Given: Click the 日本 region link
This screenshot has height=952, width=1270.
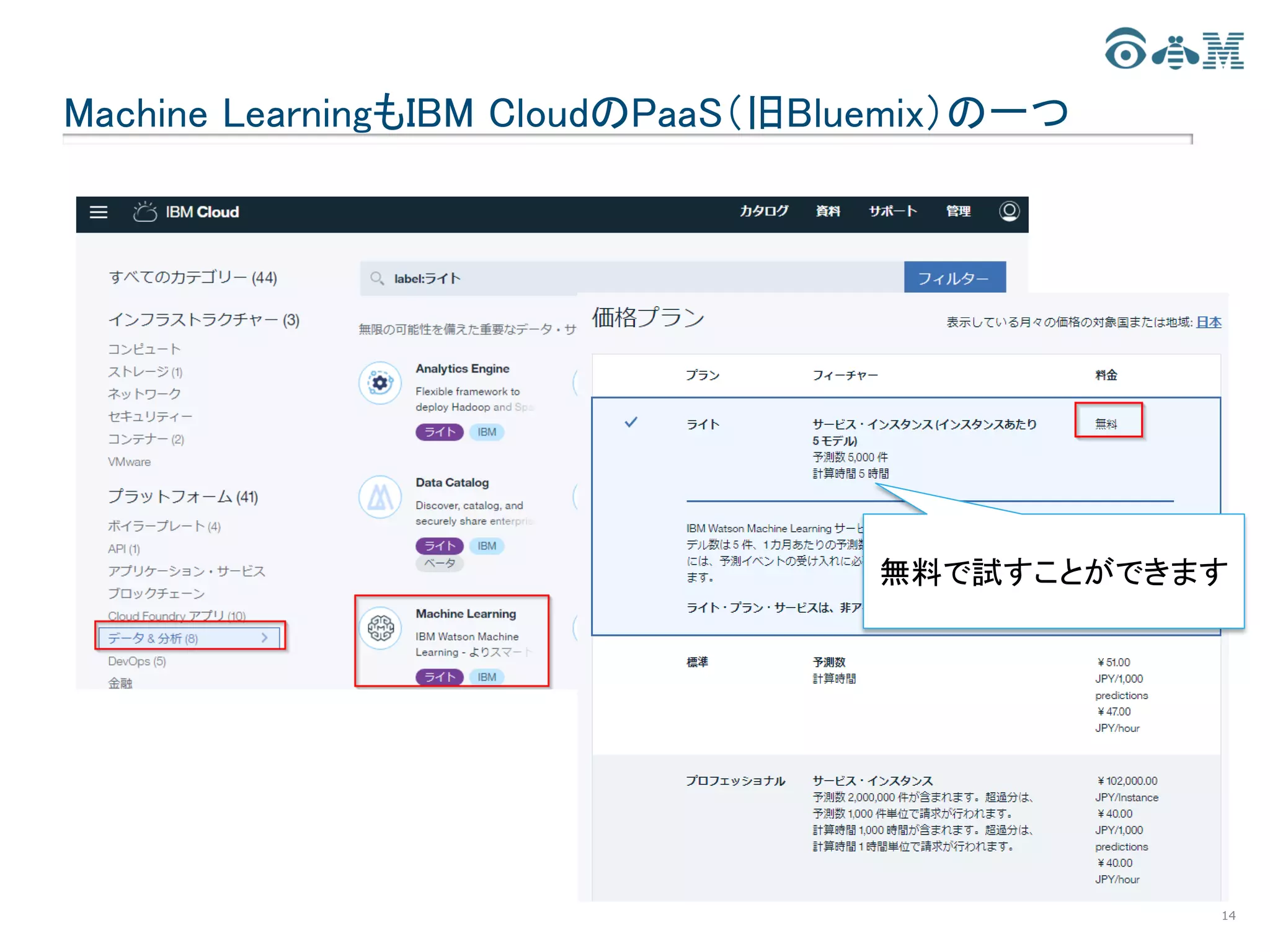Looking at the screenshot, I should 1209,322.
